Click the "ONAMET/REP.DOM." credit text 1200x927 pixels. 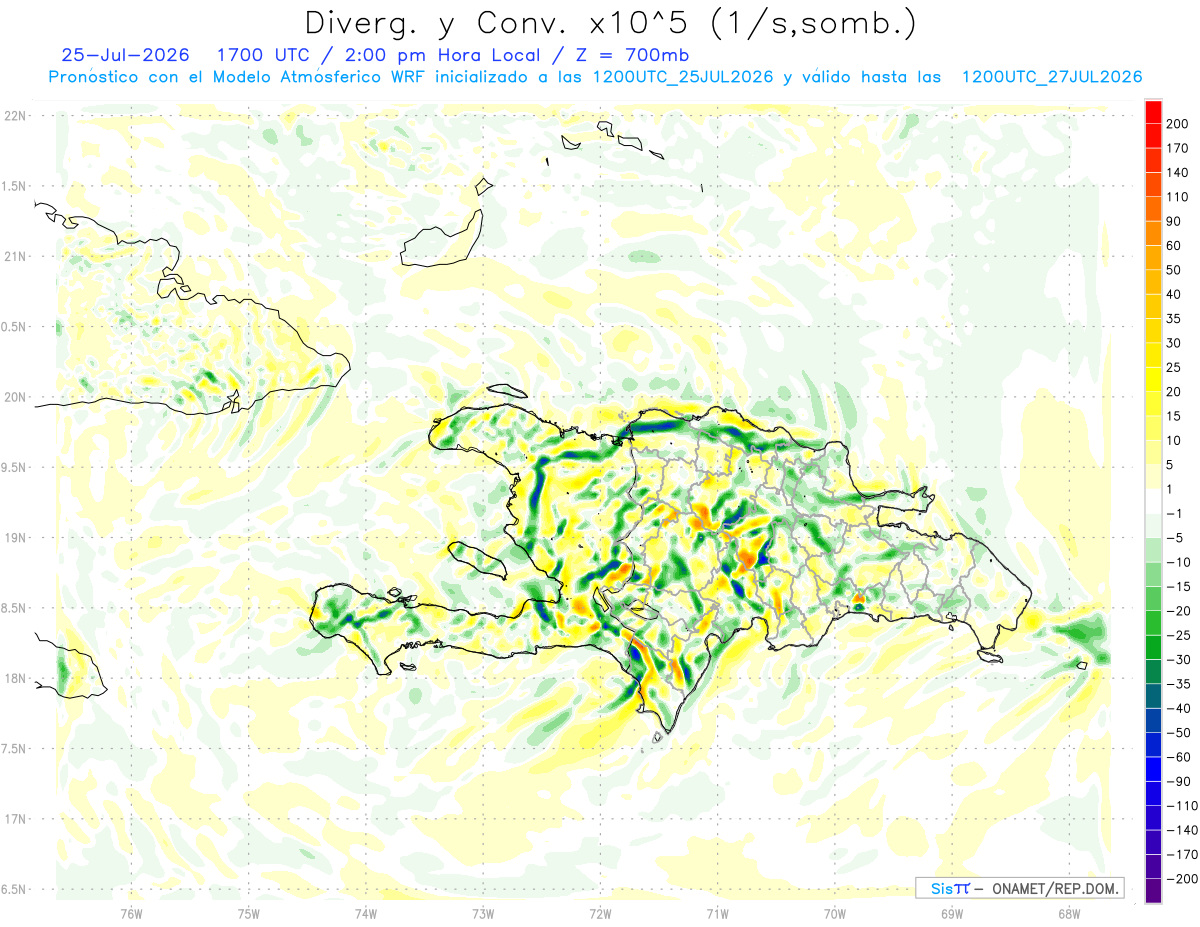1054,888
